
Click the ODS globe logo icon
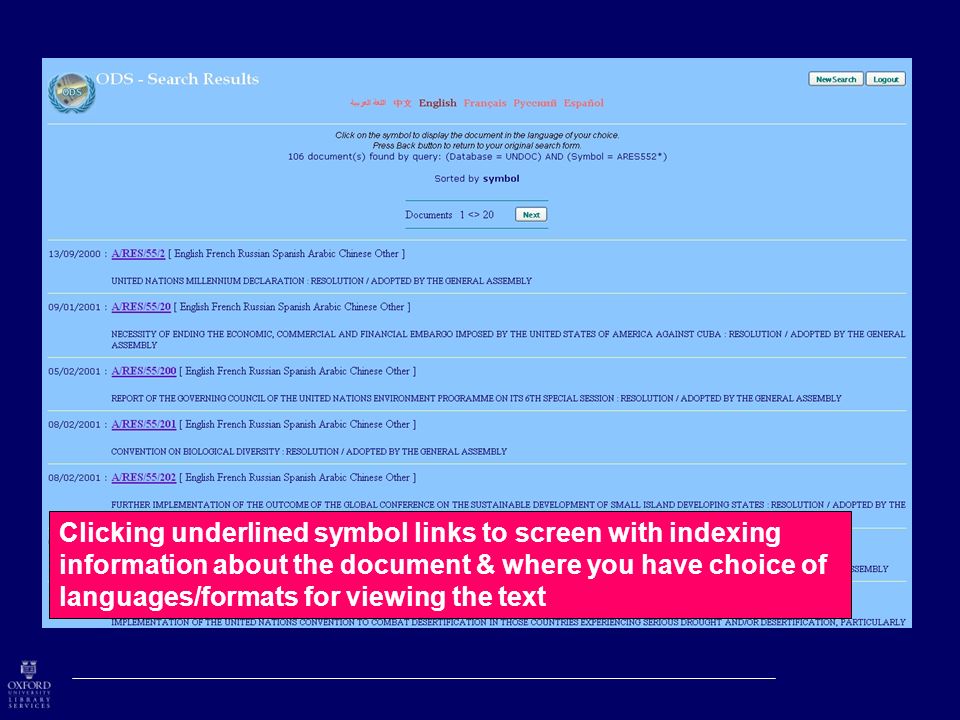[72, 93]
